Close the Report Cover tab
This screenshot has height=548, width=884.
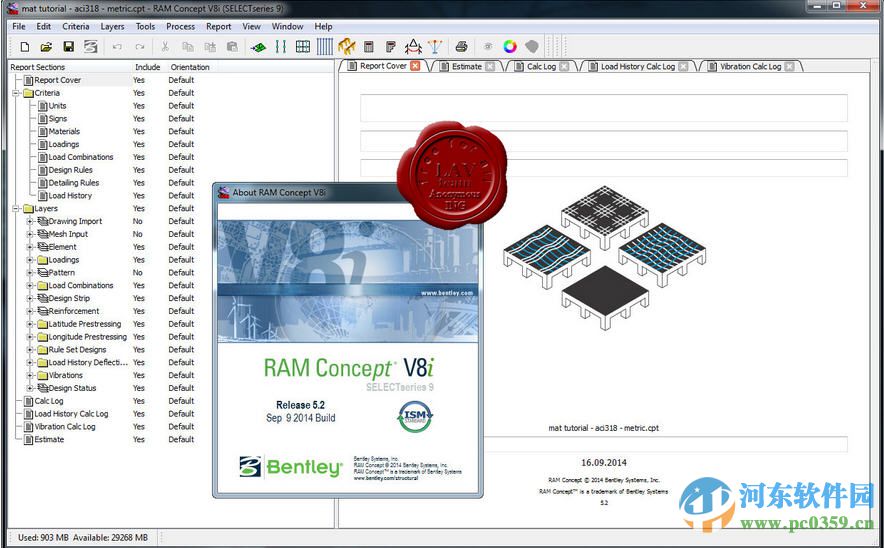tap(415, 66)
